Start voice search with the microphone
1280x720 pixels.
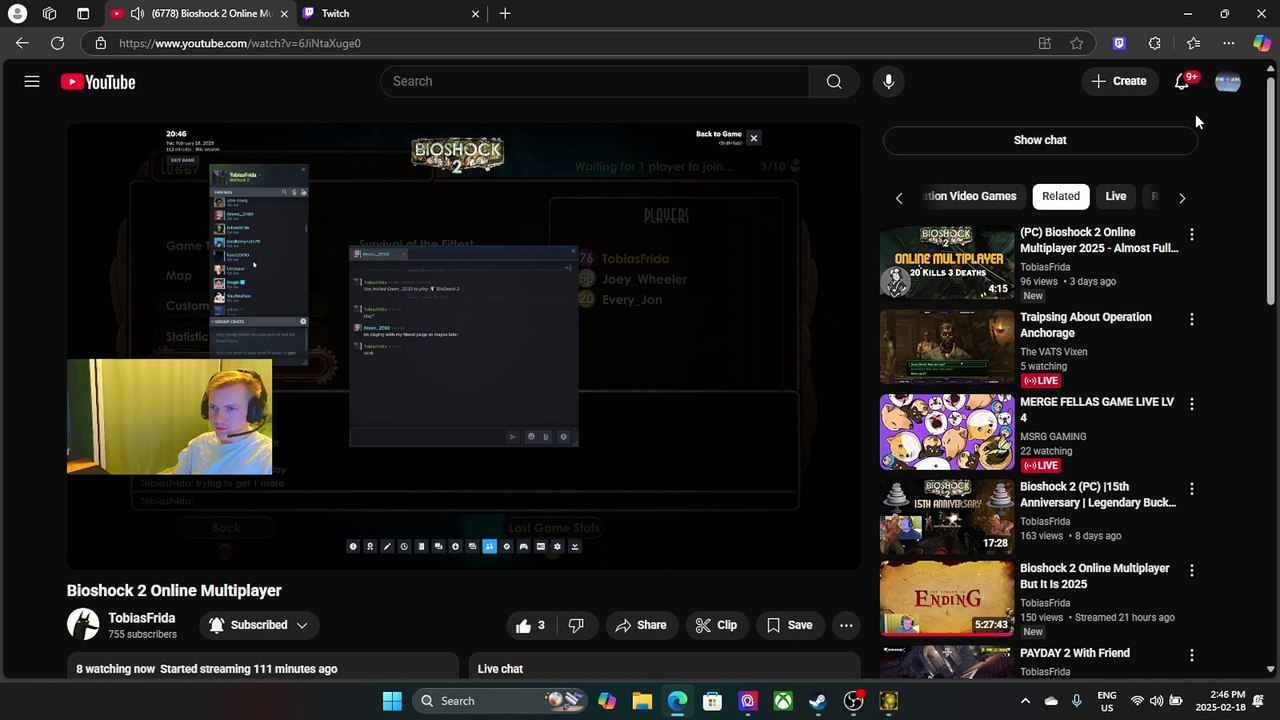click(888, 82)
